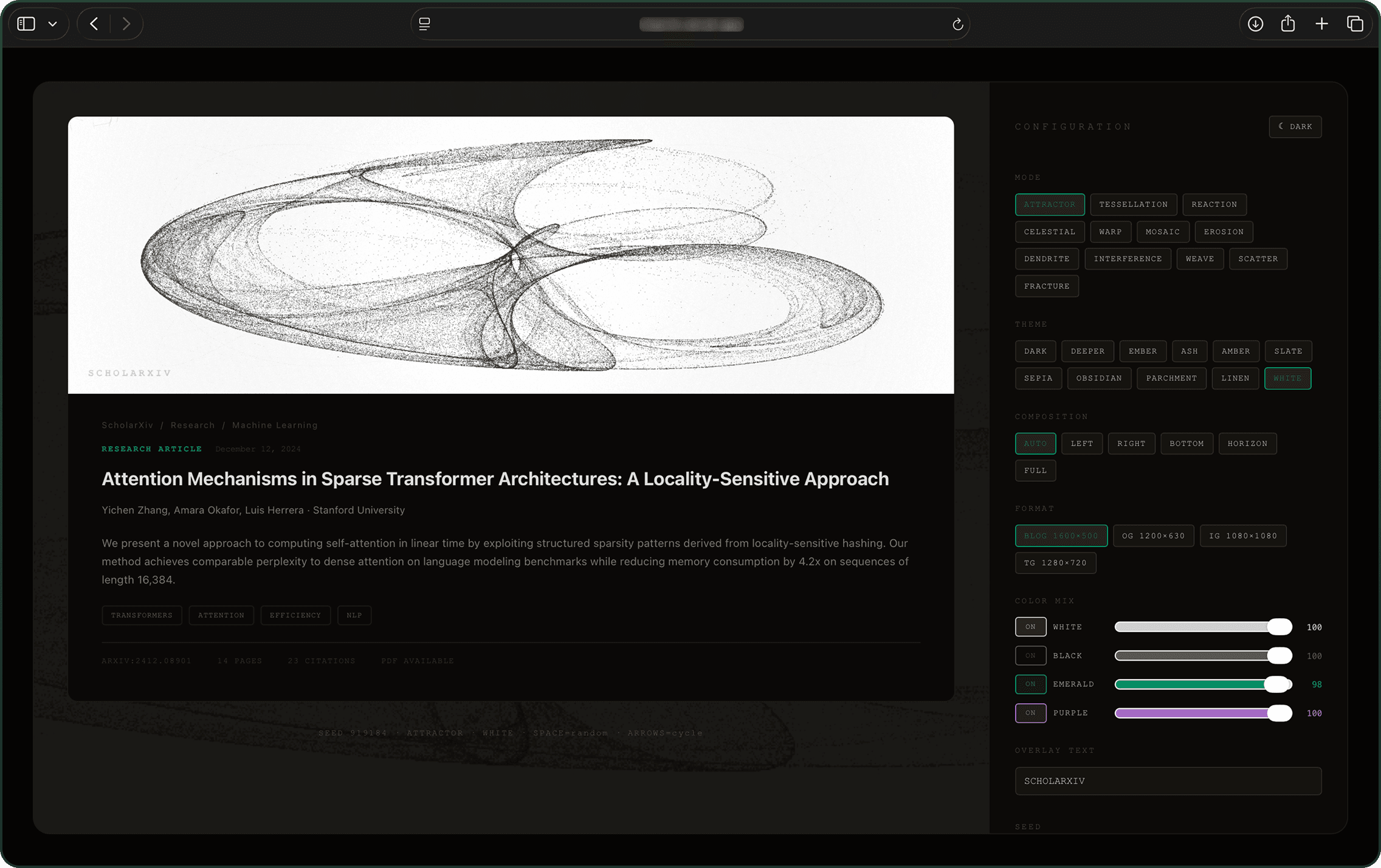
Task: Open the Machine Learning breadcrumb link
Action: (x=275, y=425)
